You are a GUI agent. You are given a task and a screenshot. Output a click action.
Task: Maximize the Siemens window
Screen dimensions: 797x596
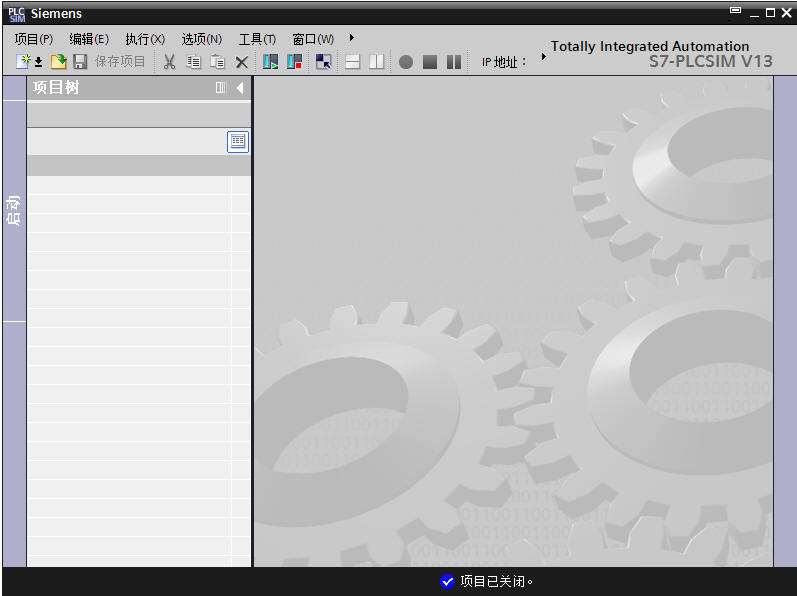pyautogui.click(x=771, y=13)
